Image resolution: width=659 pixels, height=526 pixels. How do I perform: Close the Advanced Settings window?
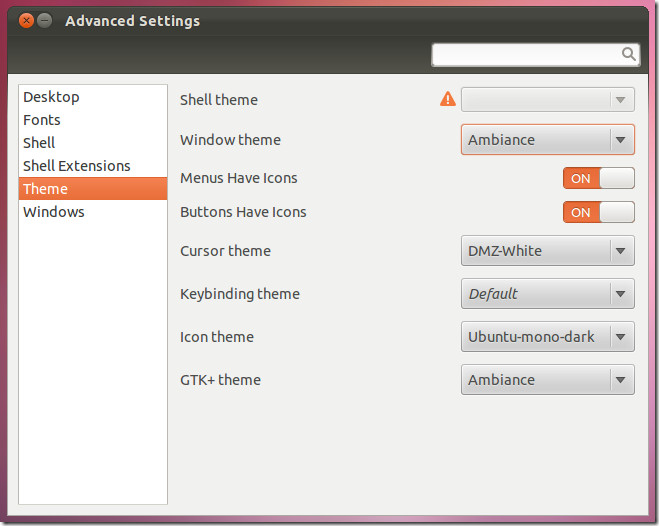26,20
